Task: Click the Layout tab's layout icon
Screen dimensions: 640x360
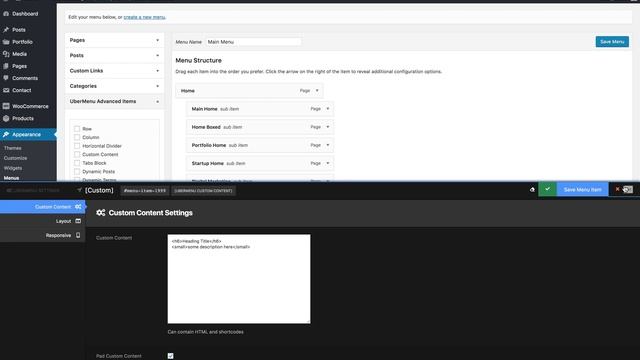Action: coord(78,221)
